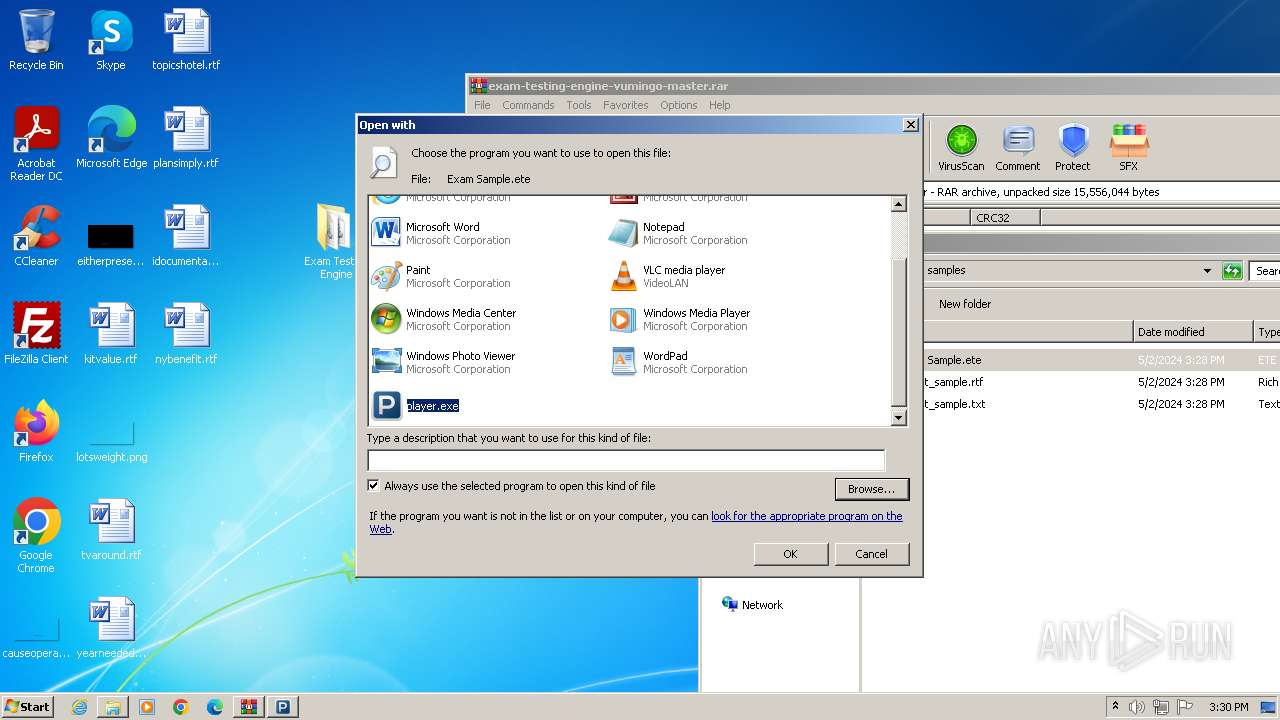1280x720 pixels.
Task: Click Windows Explorer taskbar icon
Action: 113,707
